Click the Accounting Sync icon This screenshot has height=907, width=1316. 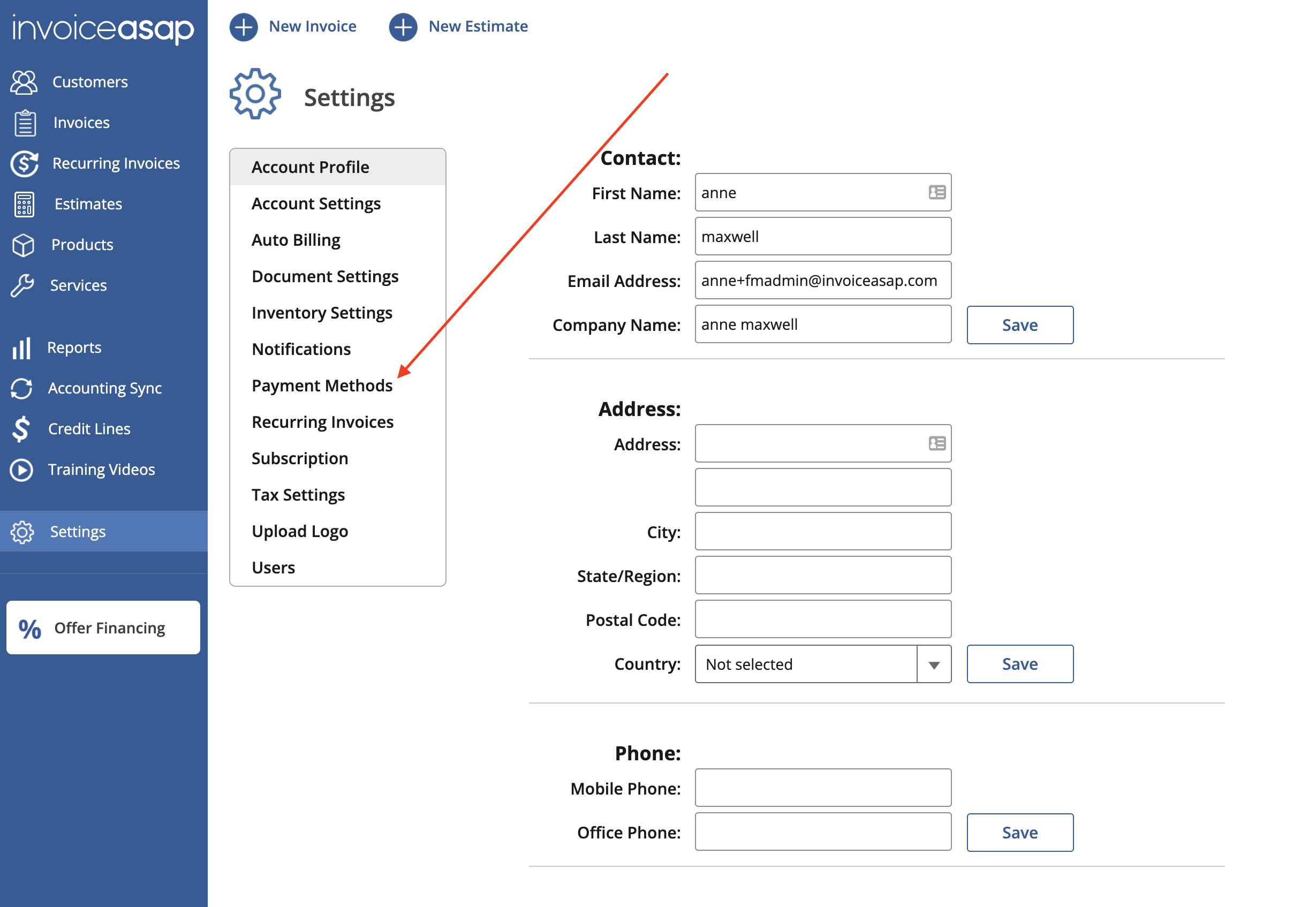21,388
